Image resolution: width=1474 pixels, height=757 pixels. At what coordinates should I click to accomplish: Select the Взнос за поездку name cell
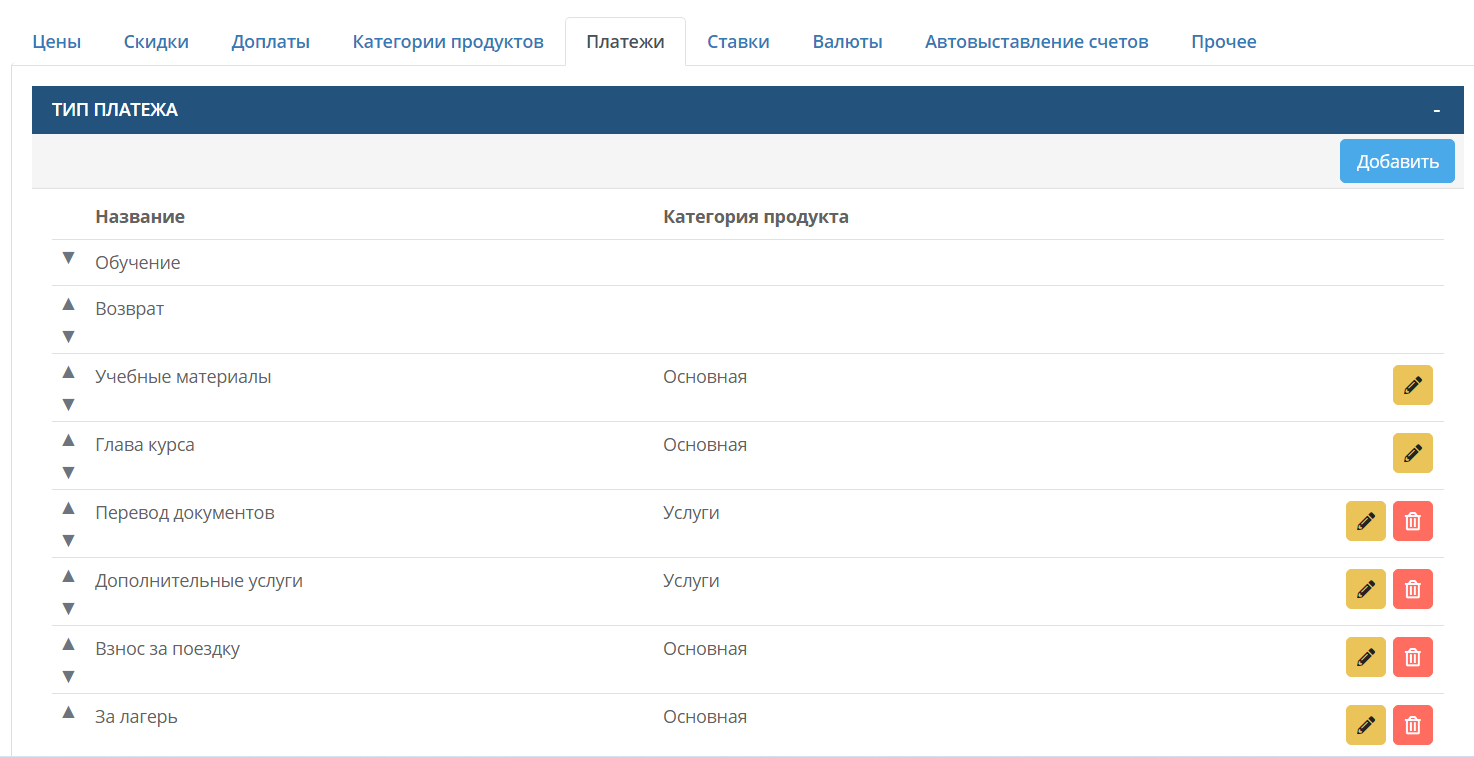pos(167,649)
